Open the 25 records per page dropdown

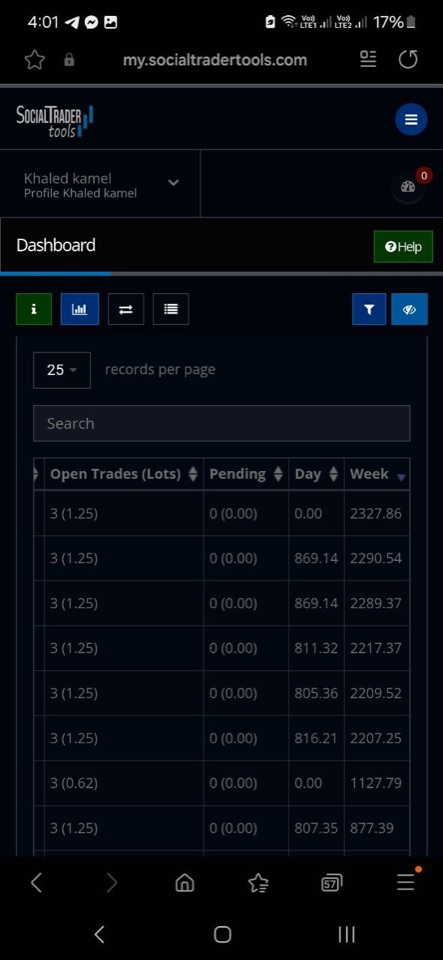pyautogui.click(x=62, y=370)
